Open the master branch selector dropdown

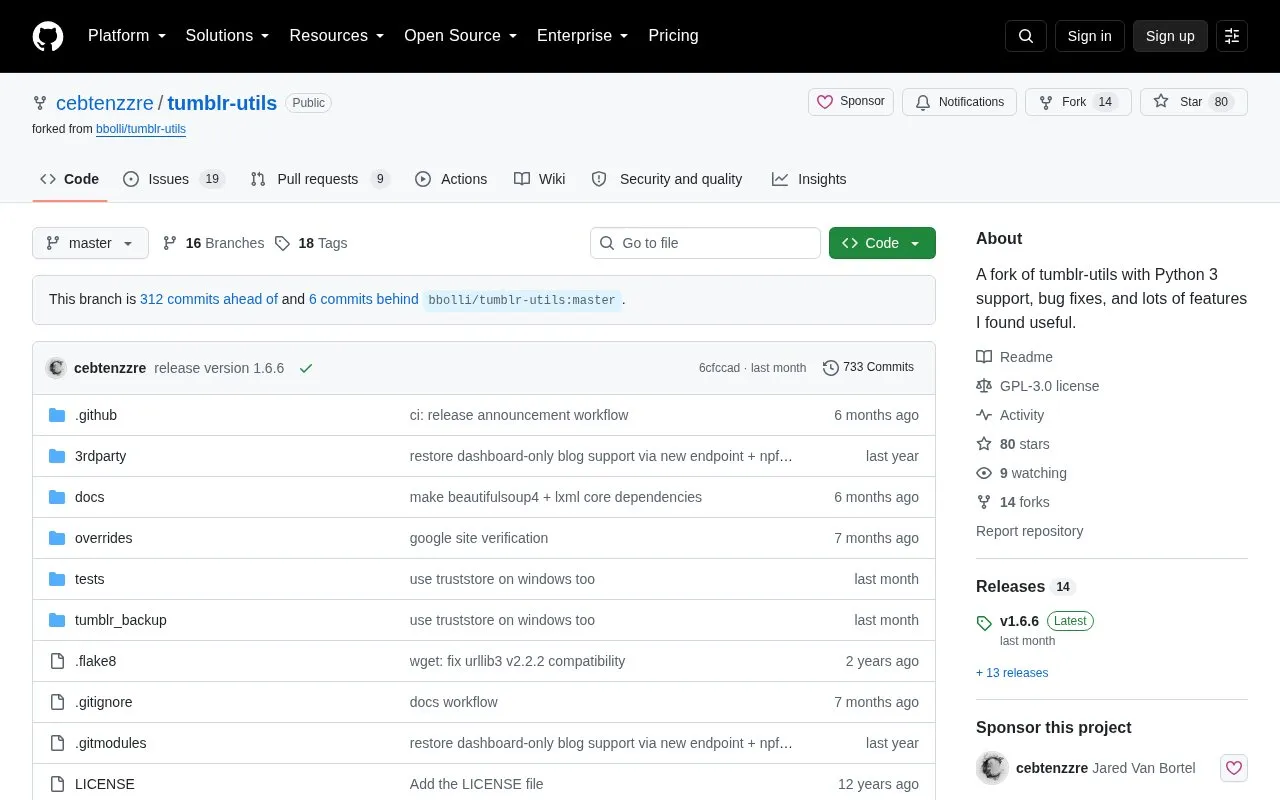point(90,243)
